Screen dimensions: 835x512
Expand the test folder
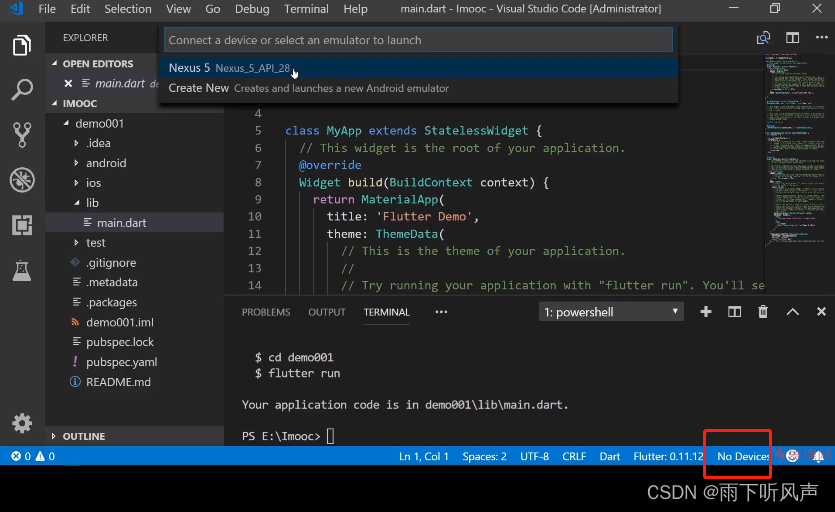tap(76, 242)
